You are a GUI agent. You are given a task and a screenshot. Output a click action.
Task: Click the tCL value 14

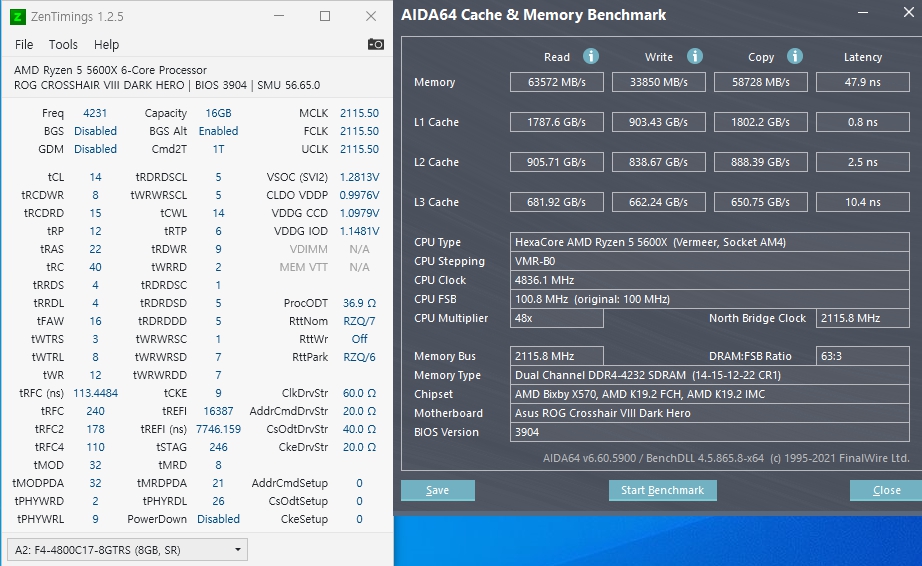click(x=95, y=177)
